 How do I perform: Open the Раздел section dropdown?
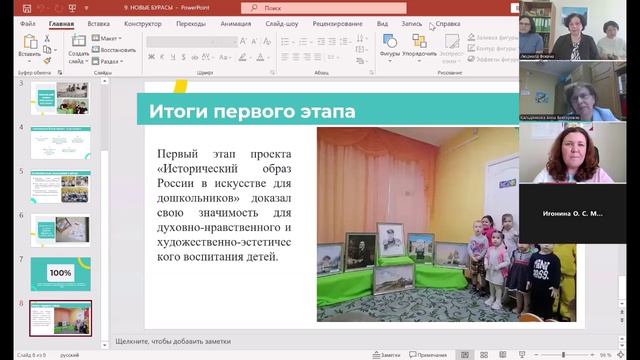[108, 61]
